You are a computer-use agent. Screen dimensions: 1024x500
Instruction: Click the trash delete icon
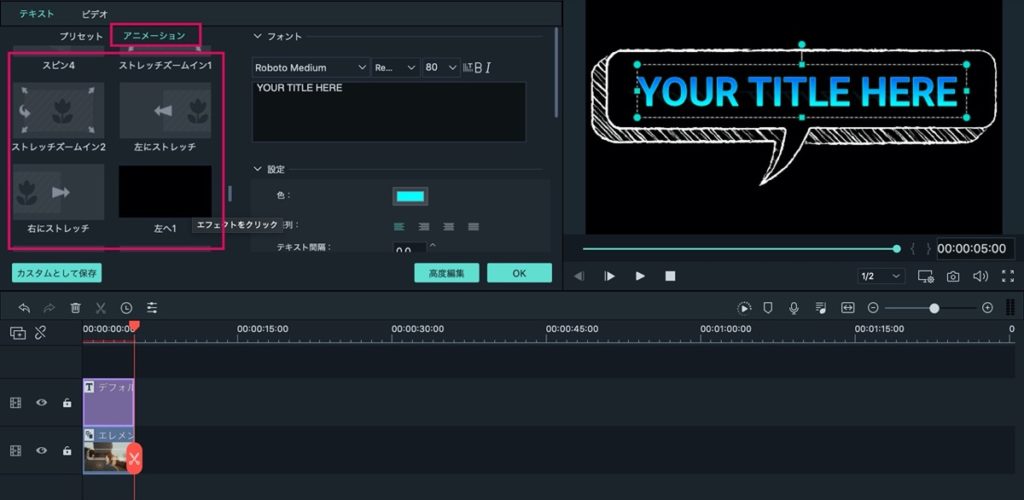tap(75, 308)
